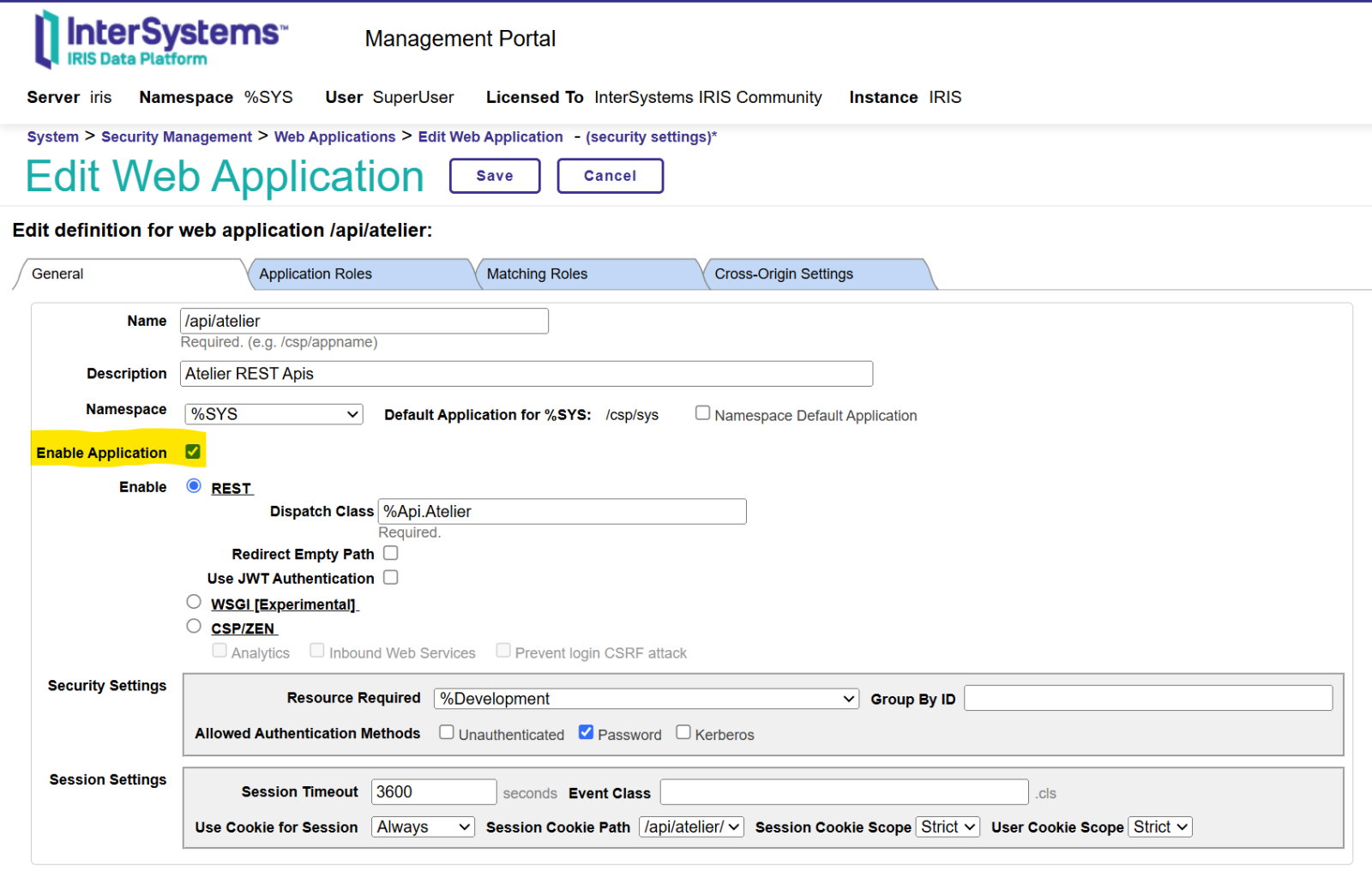Click the CSP/ZEN label link
1372x890 pixels.
pyautogui.click(x=244, y=628)
